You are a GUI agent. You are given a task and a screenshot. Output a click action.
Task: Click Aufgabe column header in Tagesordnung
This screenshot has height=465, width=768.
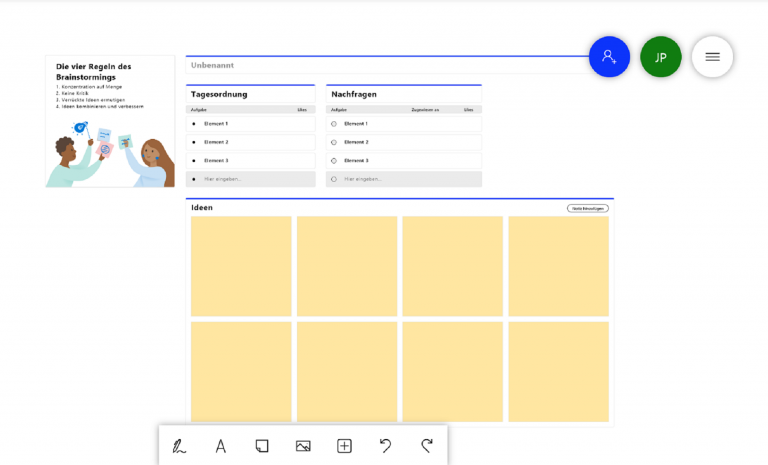click(198, 110)
